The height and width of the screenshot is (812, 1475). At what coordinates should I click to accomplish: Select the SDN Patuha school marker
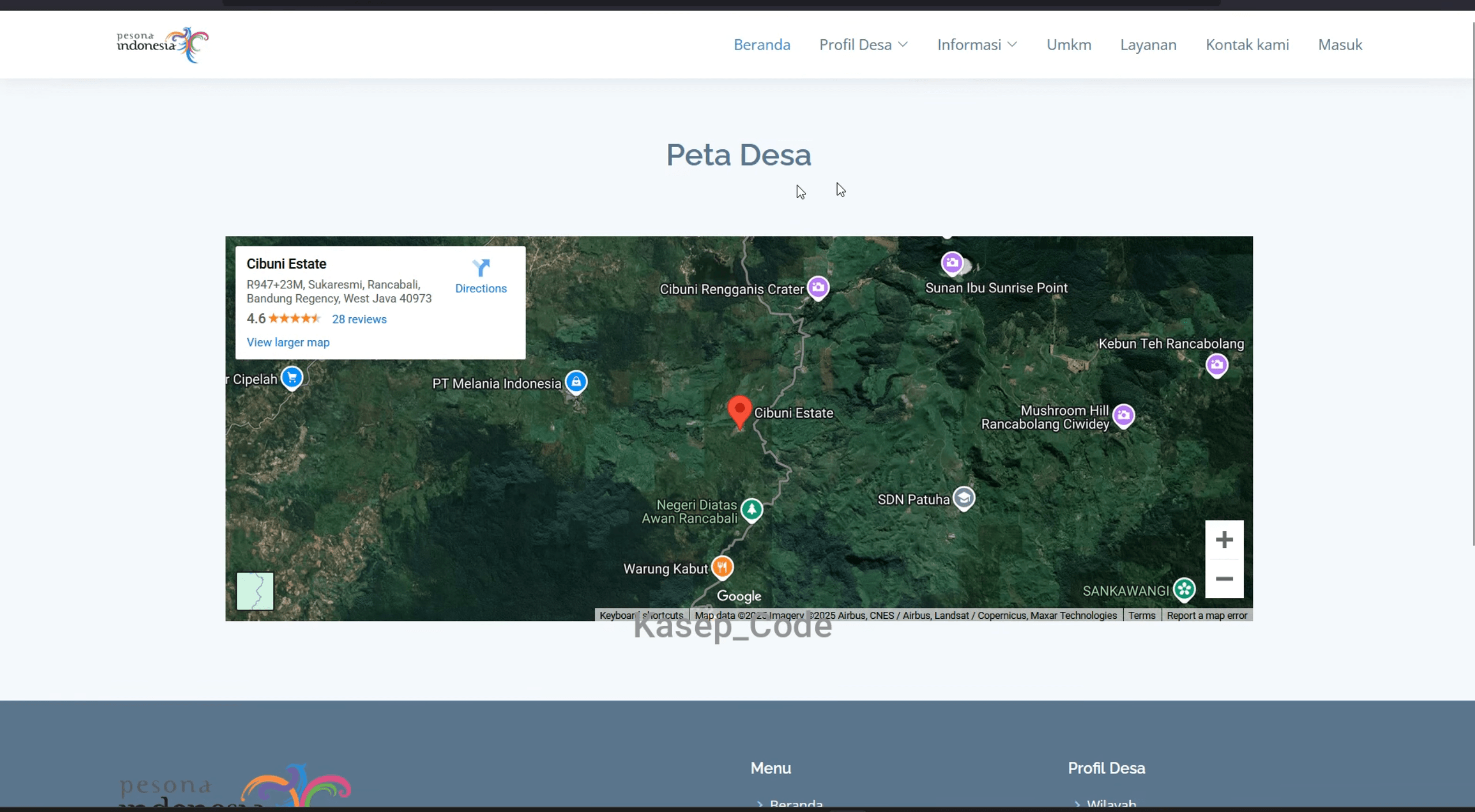pyautogui.click(x=963, y=497)
